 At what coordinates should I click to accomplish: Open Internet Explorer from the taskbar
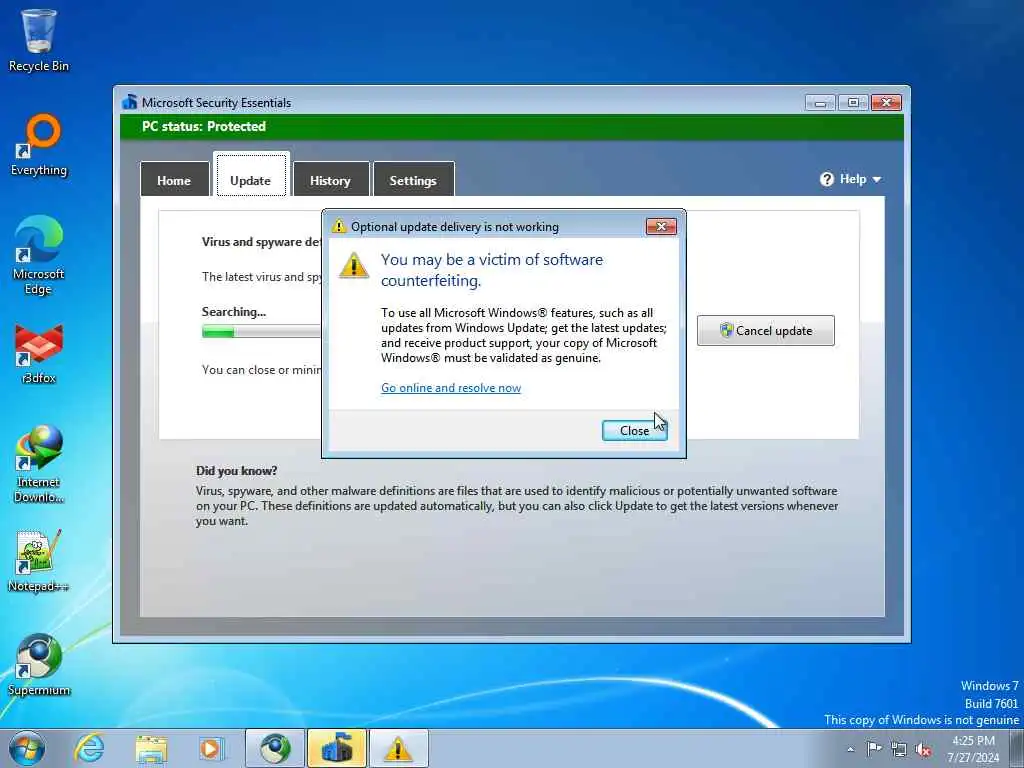click(89, 748)
